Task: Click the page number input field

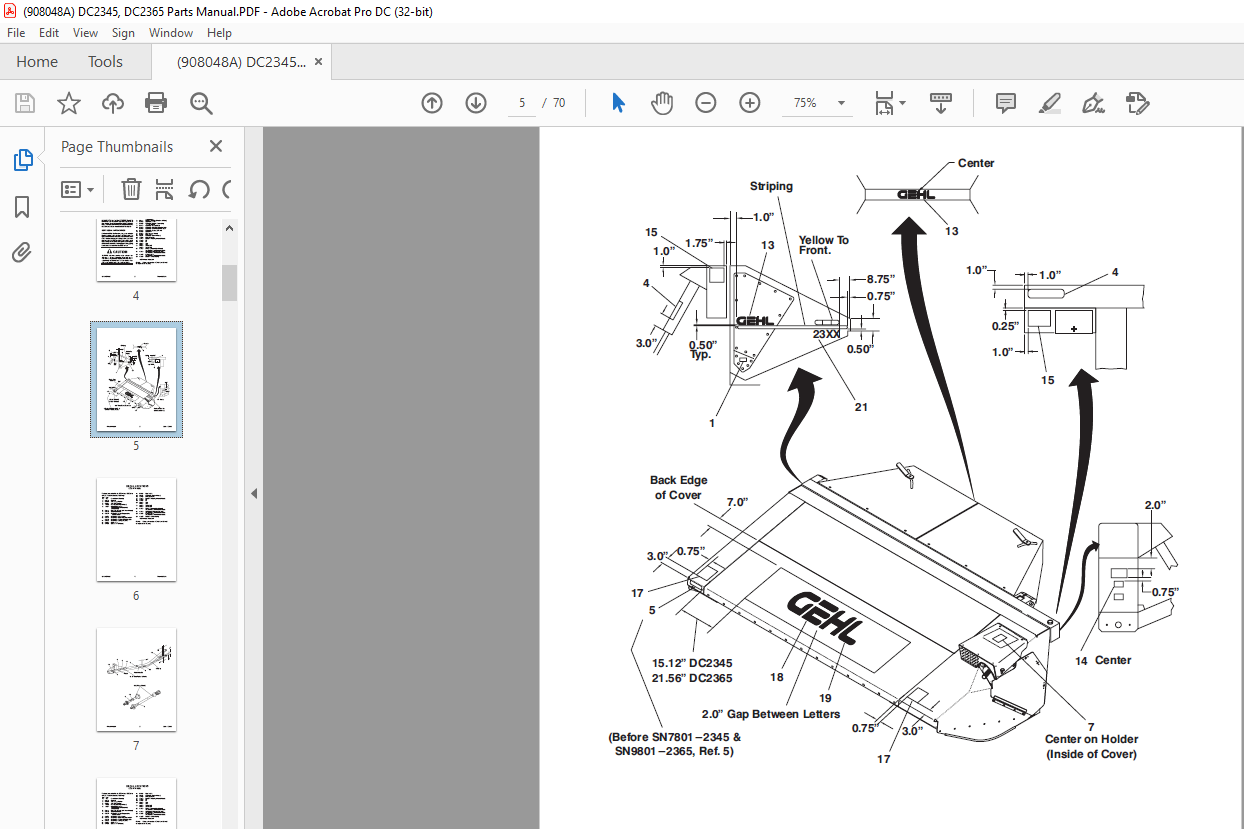Action: (521, 103)
